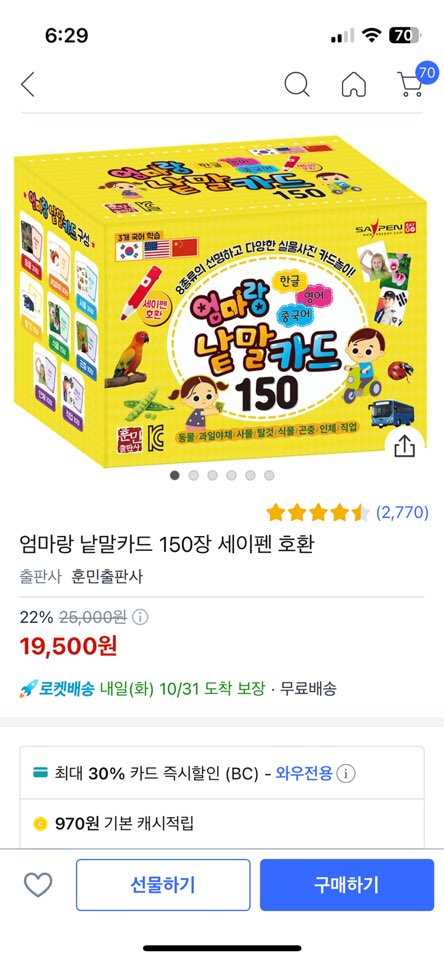
Task: Open 훈민출판사 publisher link
Action: (x=107, y=577)
